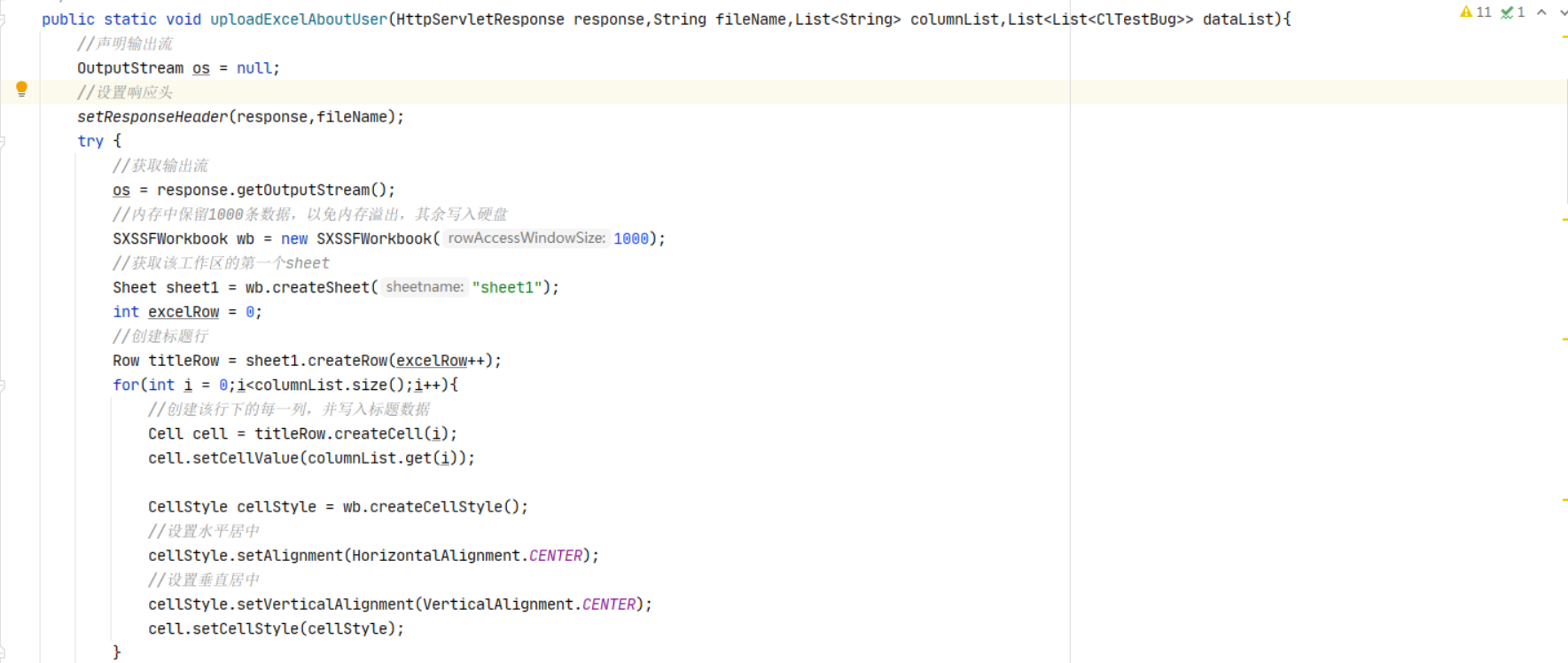The image size is (1568, 663).
Task: Click 'columnList.size()' in loop condition
Action: 330,385
